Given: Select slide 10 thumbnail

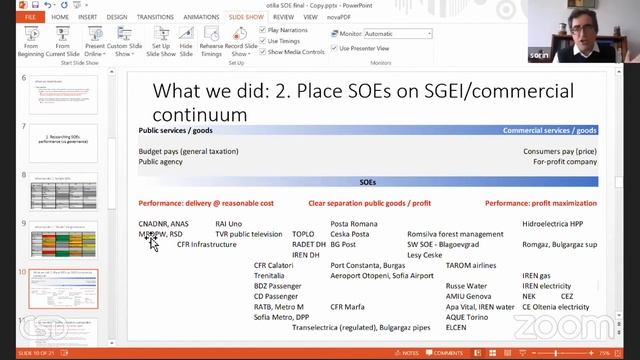Looking at the screenshot, I should click(x=63, y=289).
